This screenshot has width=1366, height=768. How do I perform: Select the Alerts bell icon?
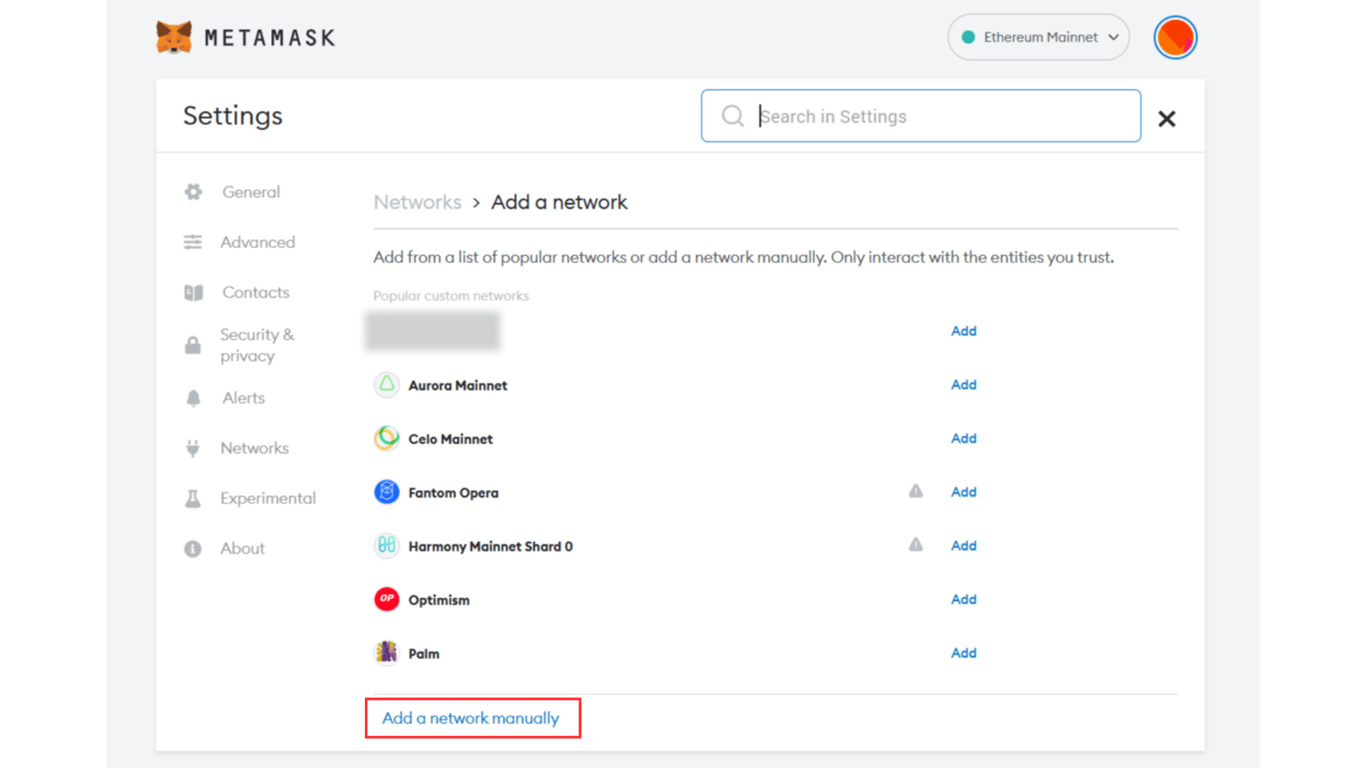(x=193, y=397)
